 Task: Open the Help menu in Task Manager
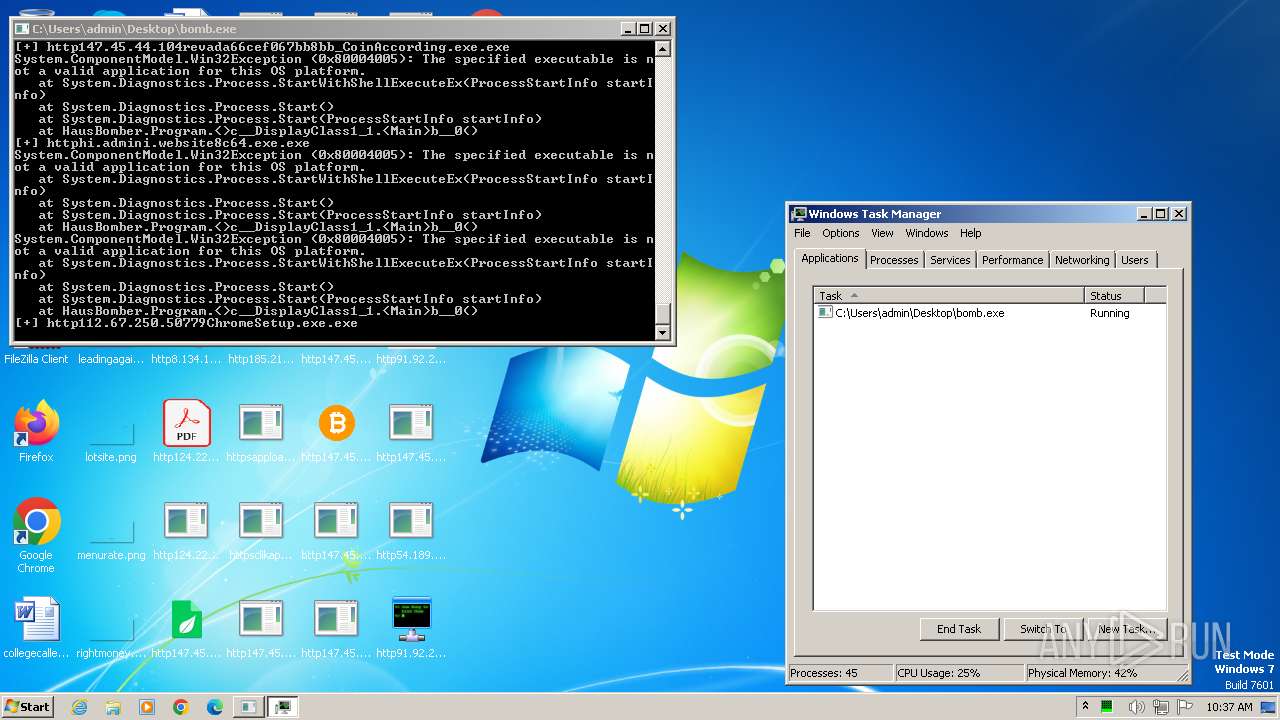971,233
